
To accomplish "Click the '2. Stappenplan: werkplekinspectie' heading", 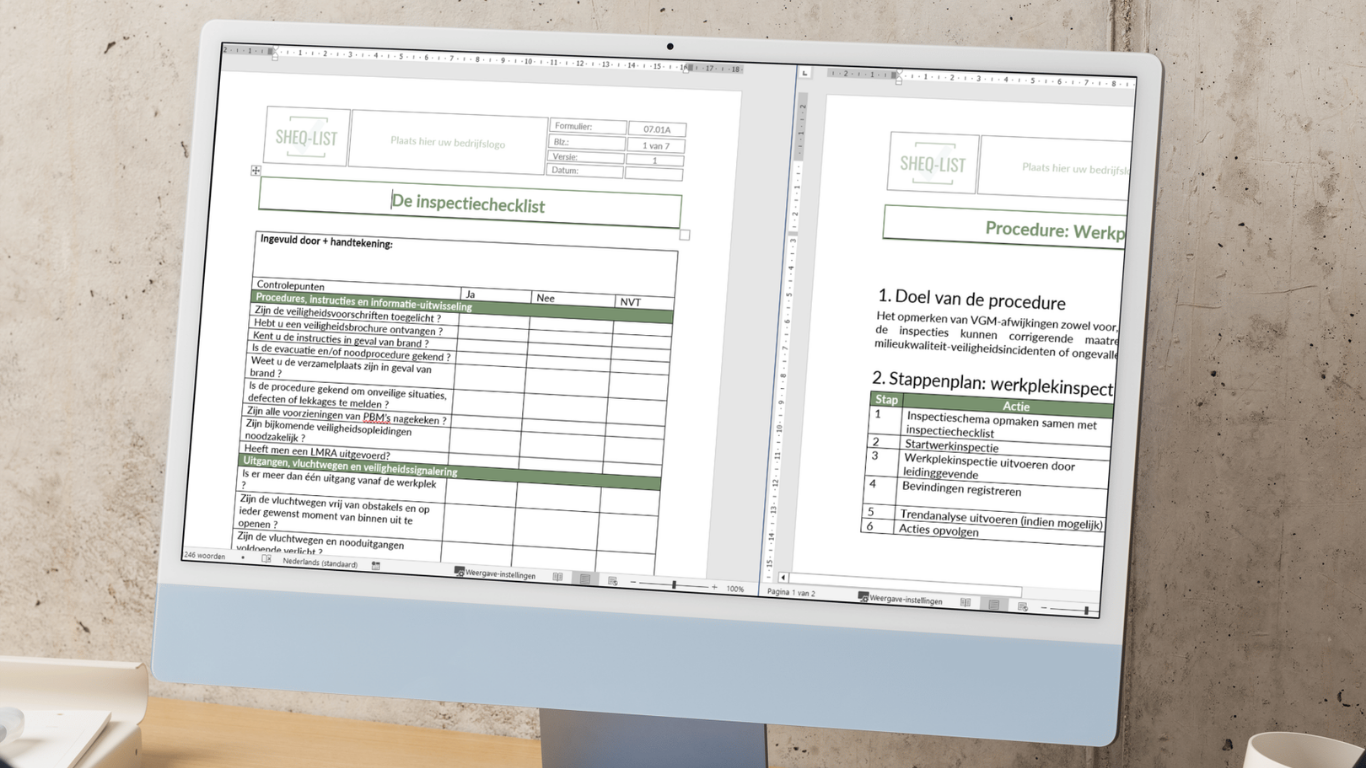I will [993, 385].
